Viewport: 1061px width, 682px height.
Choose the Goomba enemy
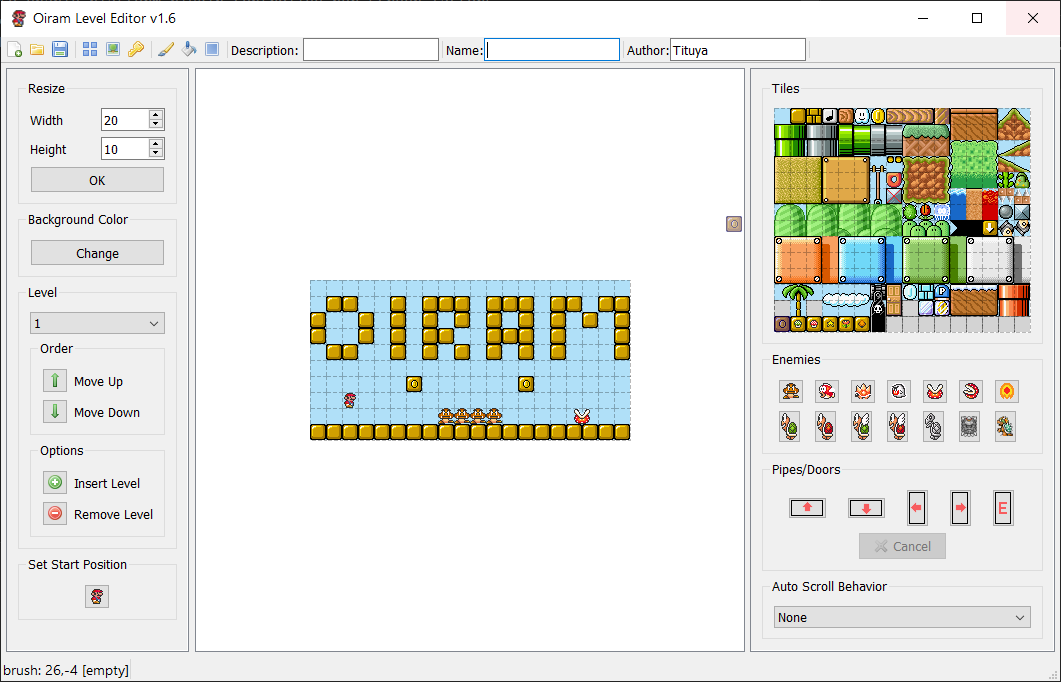790,391
